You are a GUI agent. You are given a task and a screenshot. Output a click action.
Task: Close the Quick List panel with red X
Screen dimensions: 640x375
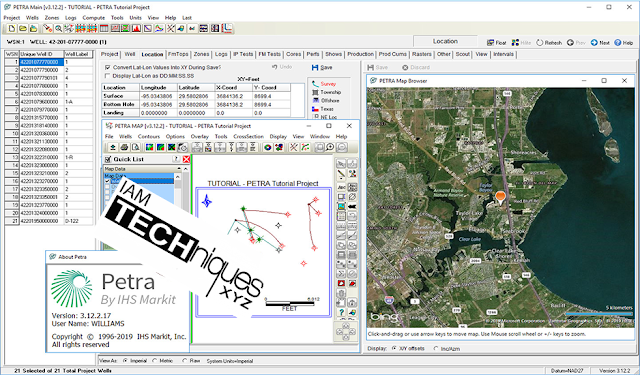186,159
